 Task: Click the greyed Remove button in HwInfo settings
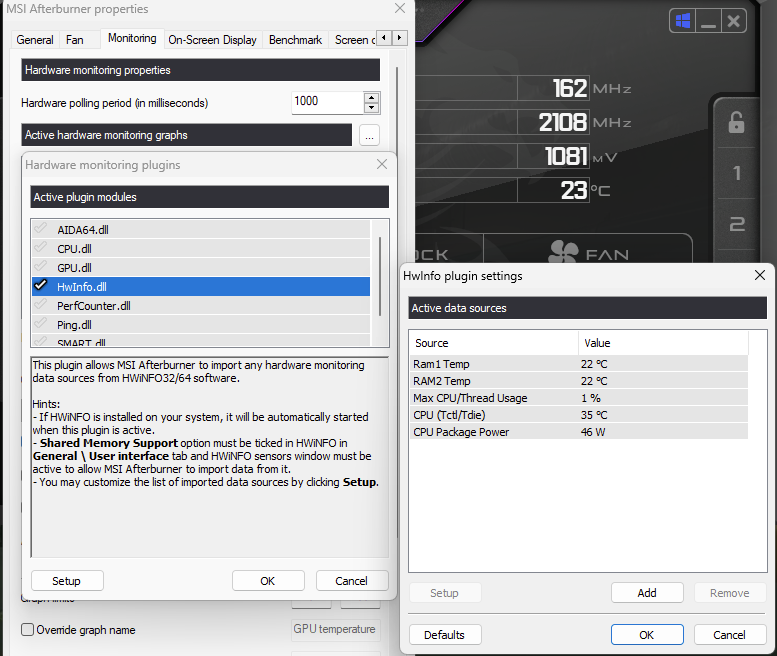(730, 593)
